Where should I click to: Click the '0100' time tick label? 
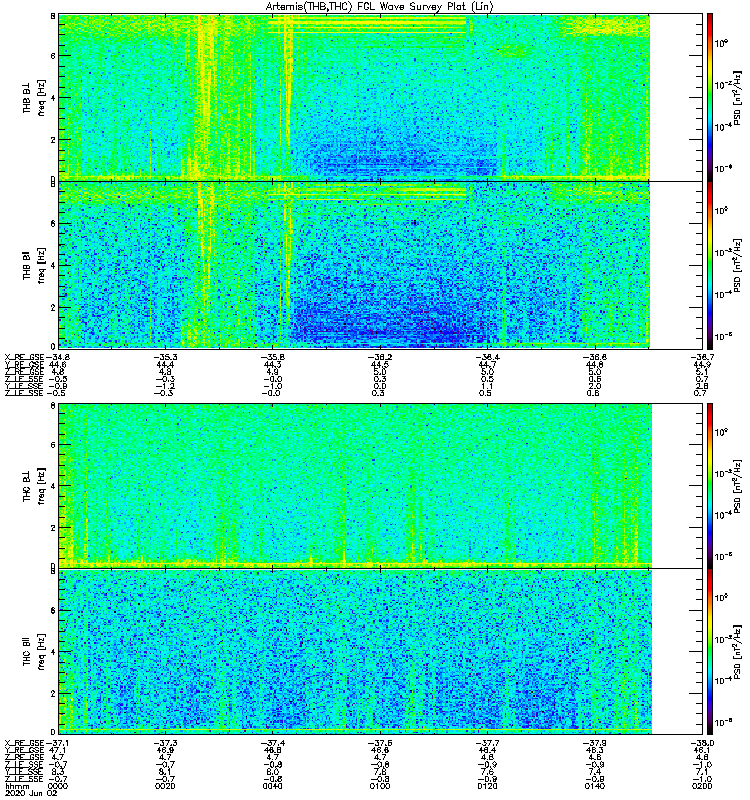[380, 786]
